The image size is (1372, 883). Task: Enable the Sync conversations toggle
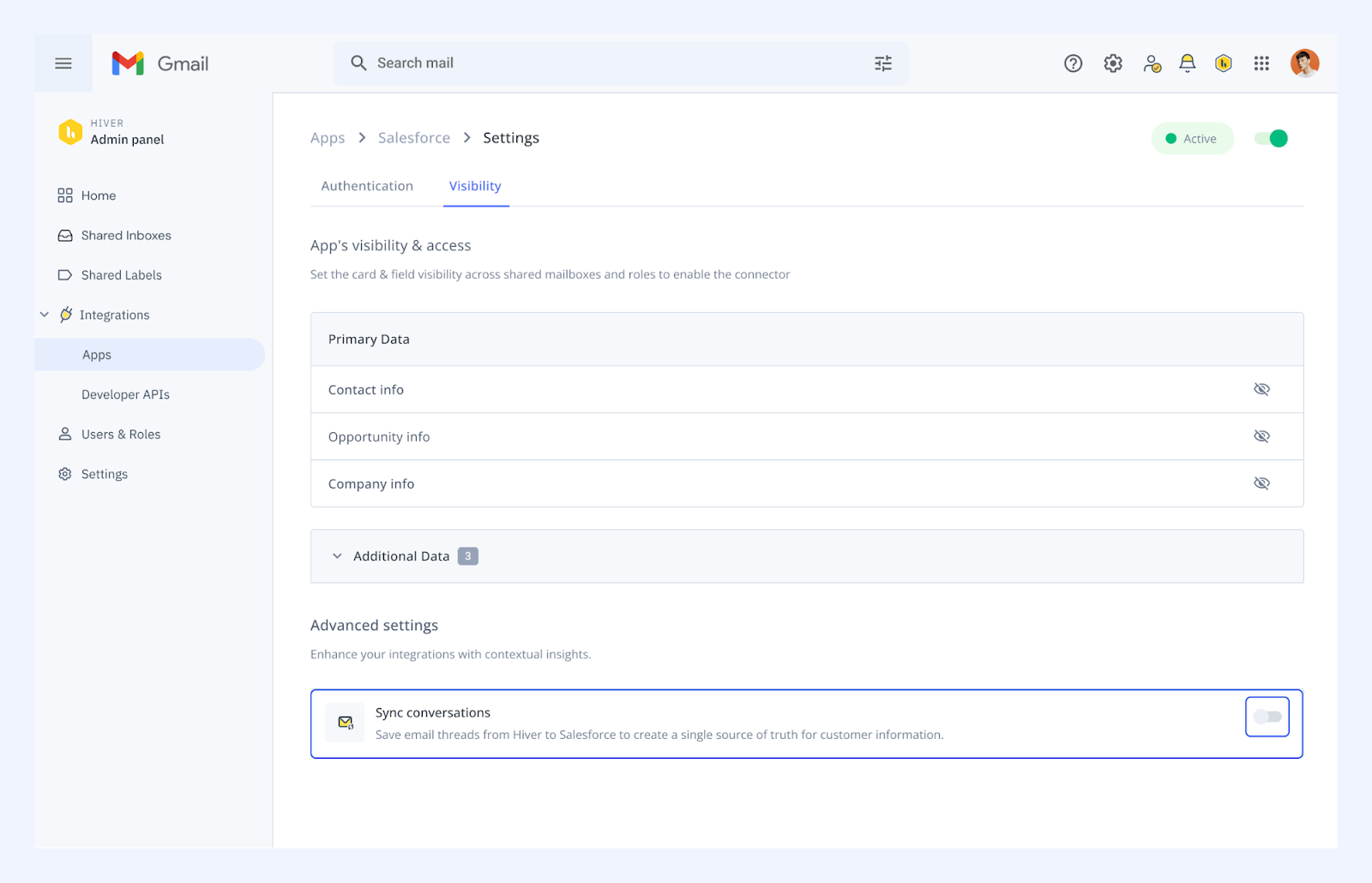pyautogui.click(x=1267, y=717)
